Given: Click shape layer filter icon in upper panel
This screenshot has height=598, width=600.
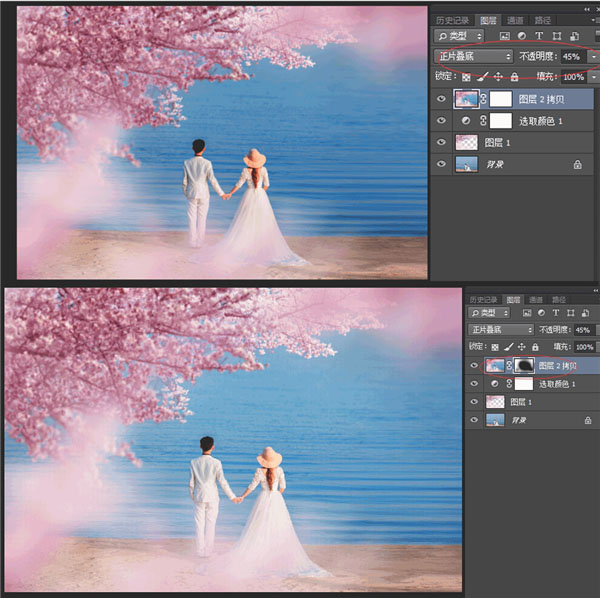Looking at the screenshot, I should (x=557, y=36).
